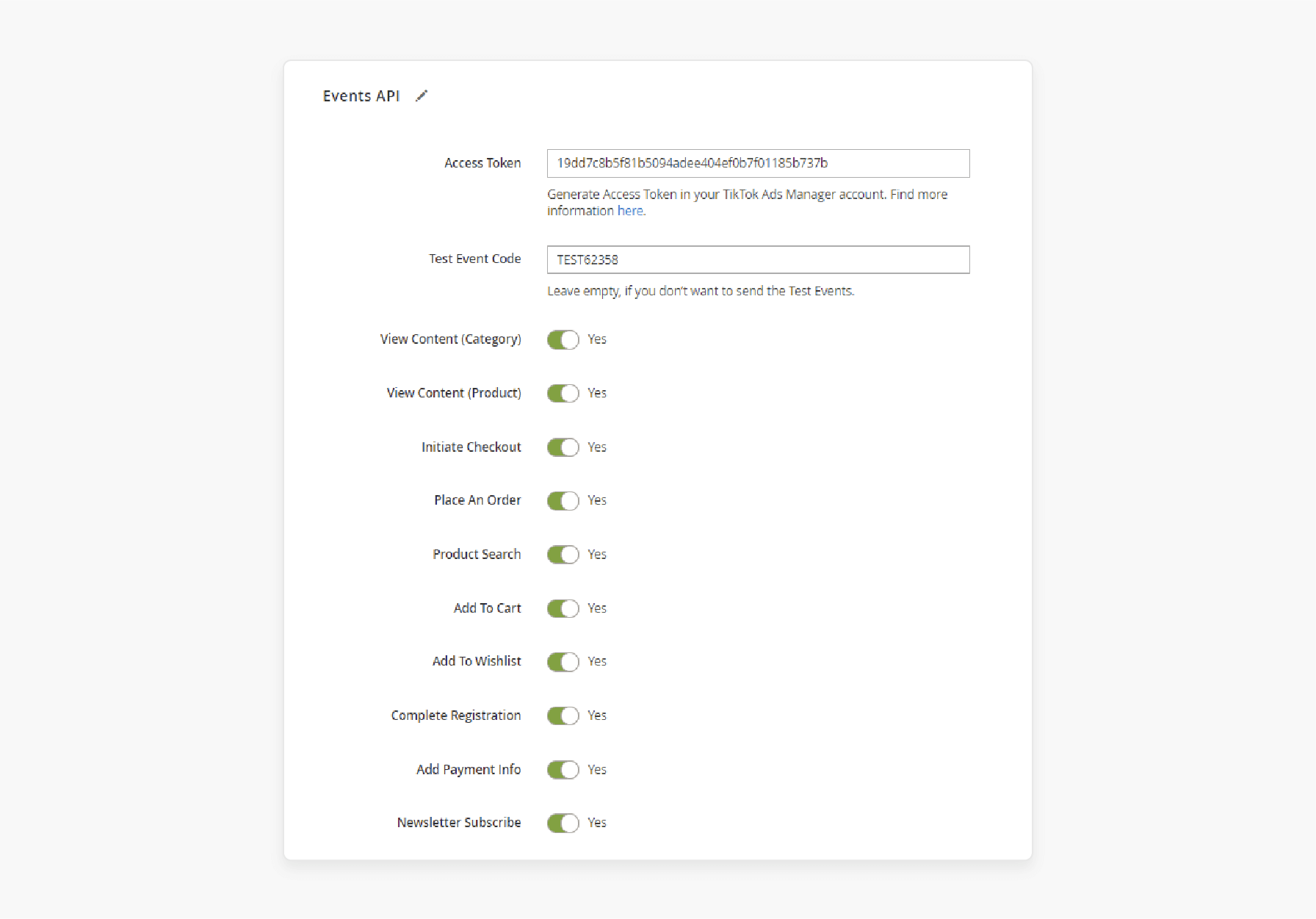Turn off the Place An Order toggle
This screenshot has width=1316, height=919.
(x=563, y=501)
